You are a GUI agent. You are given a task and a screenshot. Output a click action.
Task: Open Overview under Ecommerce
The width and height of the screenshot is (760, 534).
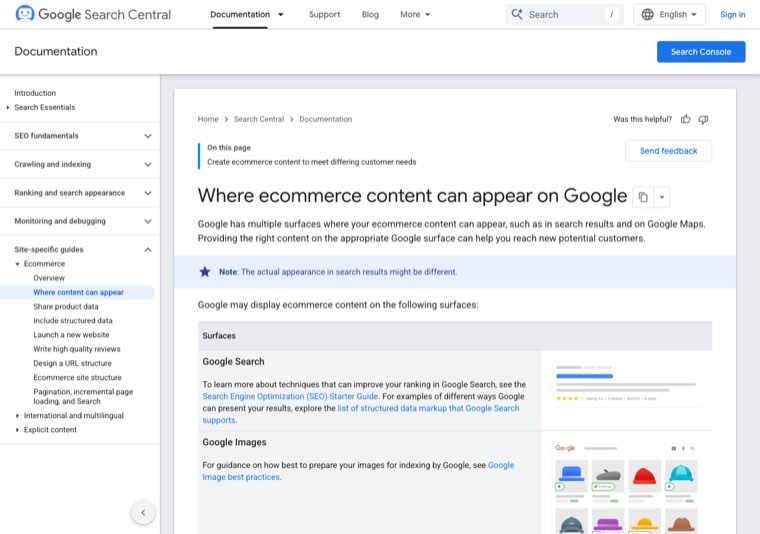point(49,278)
